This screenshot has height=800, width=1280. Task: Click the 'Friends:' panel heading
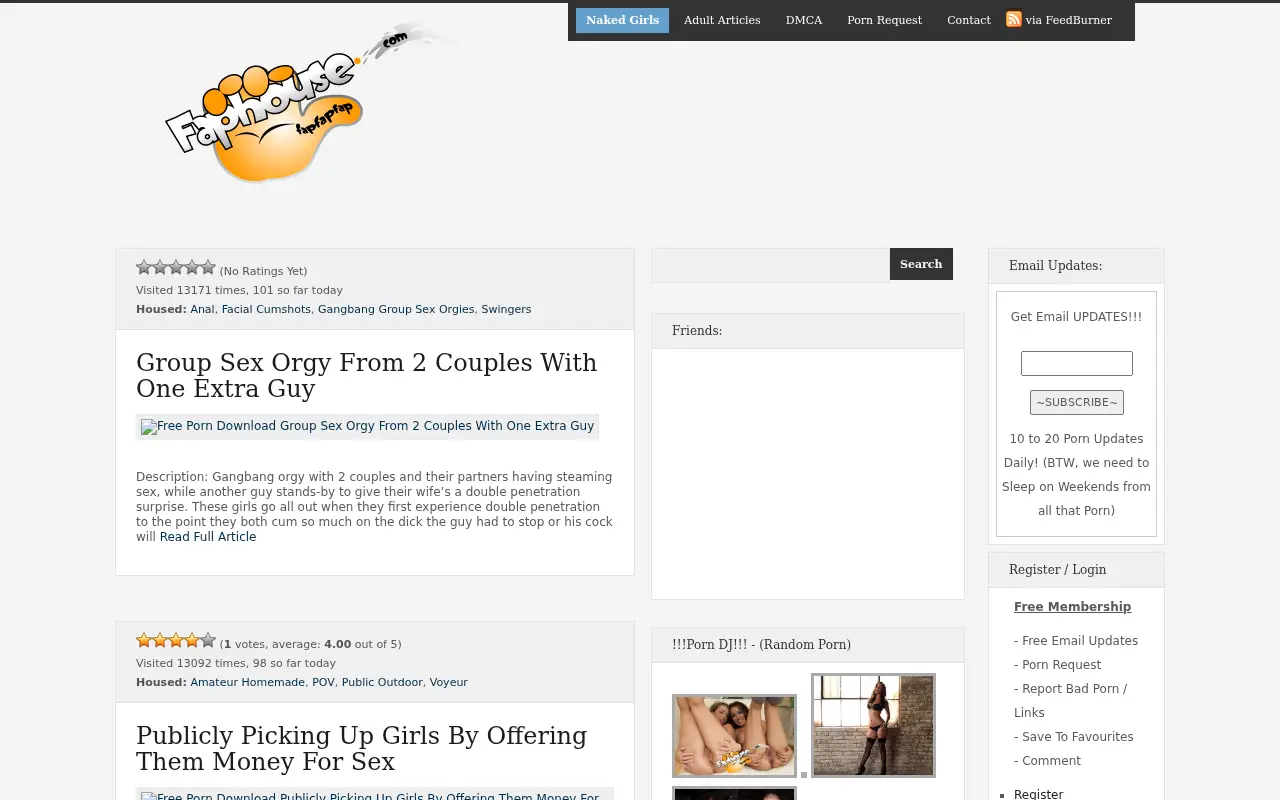point(697,331)
